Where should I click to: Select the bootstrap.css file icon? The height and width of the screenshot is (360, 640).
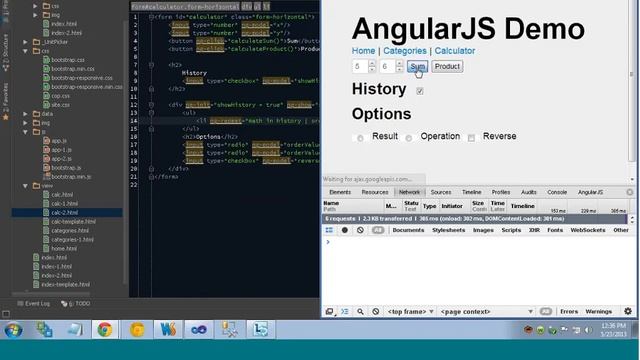coord(46,60)
